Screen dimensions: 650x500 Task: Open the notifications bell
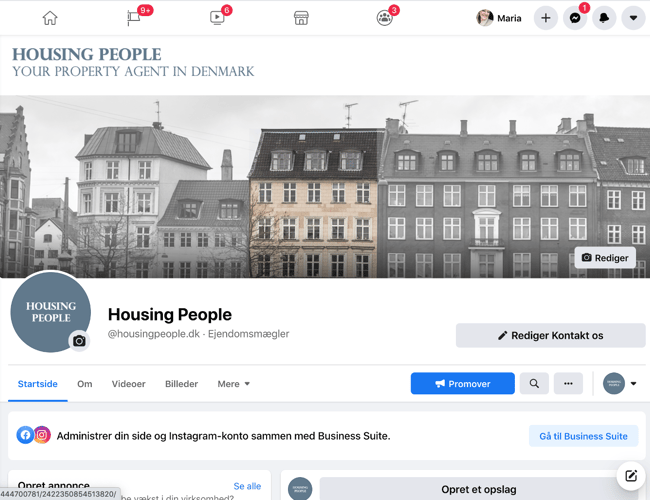point(604,18)
